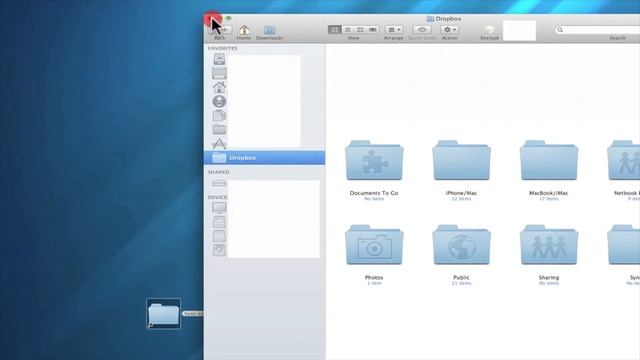
Task: Click the Quick Look eye button
Action: [x=422, y=29]
